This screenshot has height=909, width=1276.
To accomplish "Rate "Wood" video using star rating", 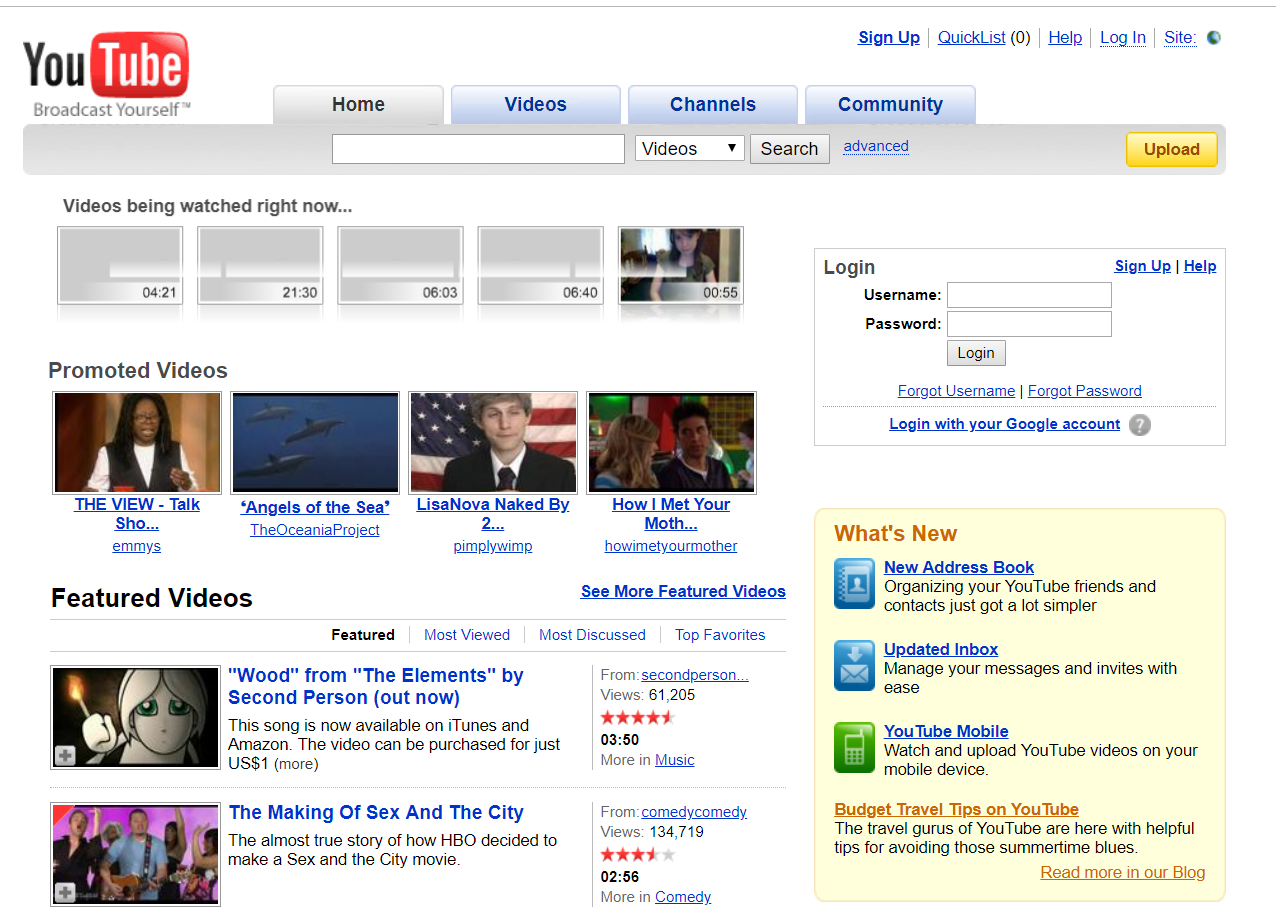I will click(638, 717).
